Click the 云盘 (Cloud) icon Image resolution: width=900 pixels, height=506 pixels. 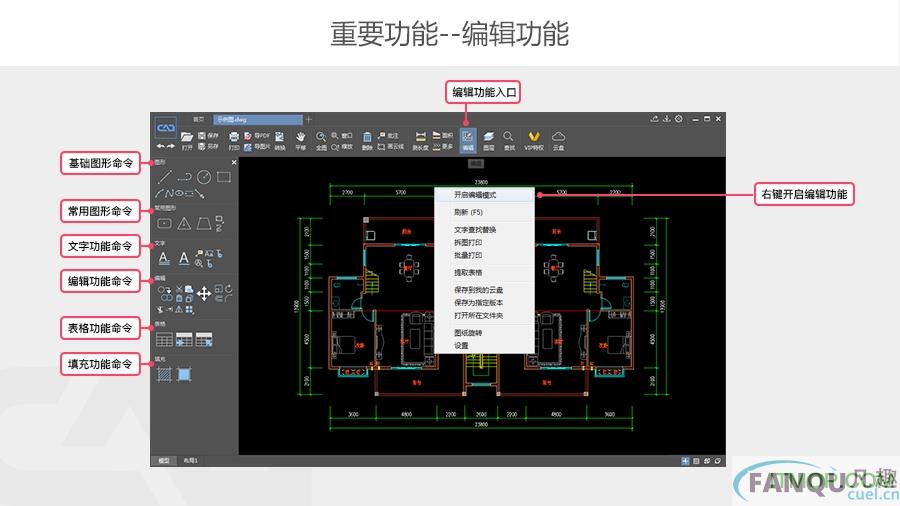click(558, 137)
